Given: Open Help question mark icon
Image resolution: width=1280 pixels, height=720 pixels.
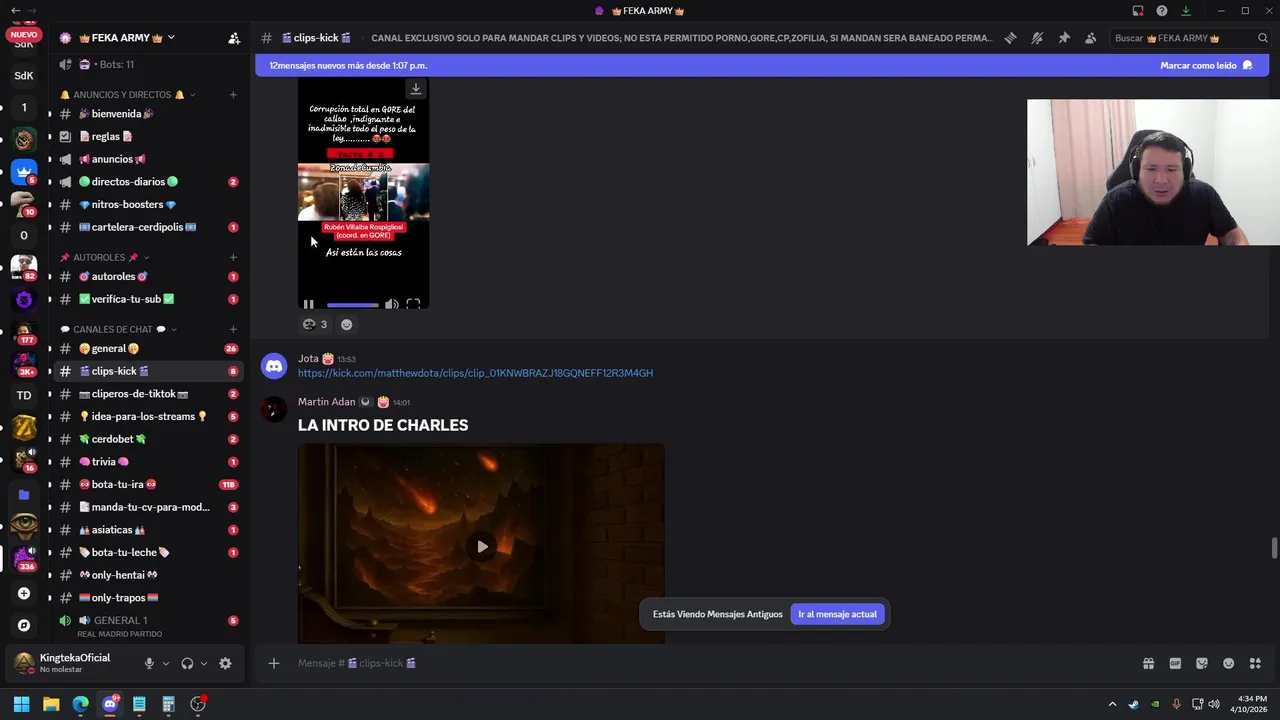Looking at the screenshot, I should 1162,11.
